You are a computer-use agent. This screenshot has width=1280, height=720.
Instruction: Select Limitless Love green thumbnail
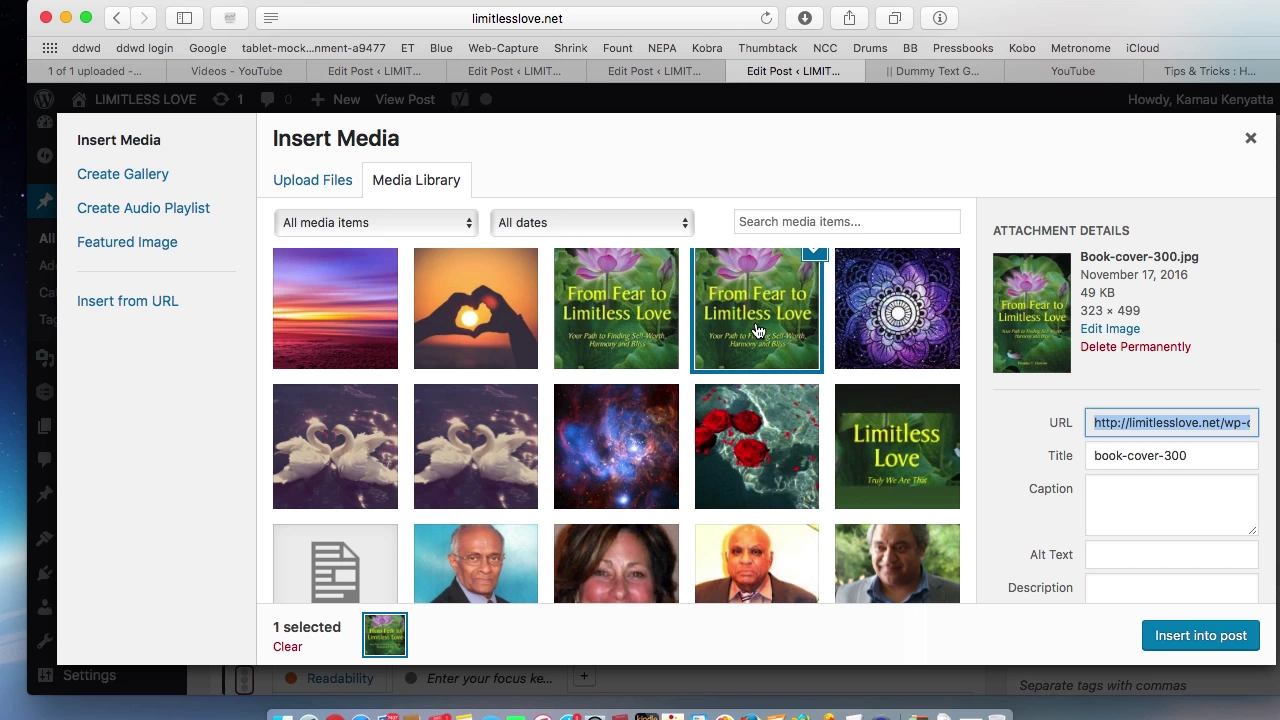click(x=897, y=447)
